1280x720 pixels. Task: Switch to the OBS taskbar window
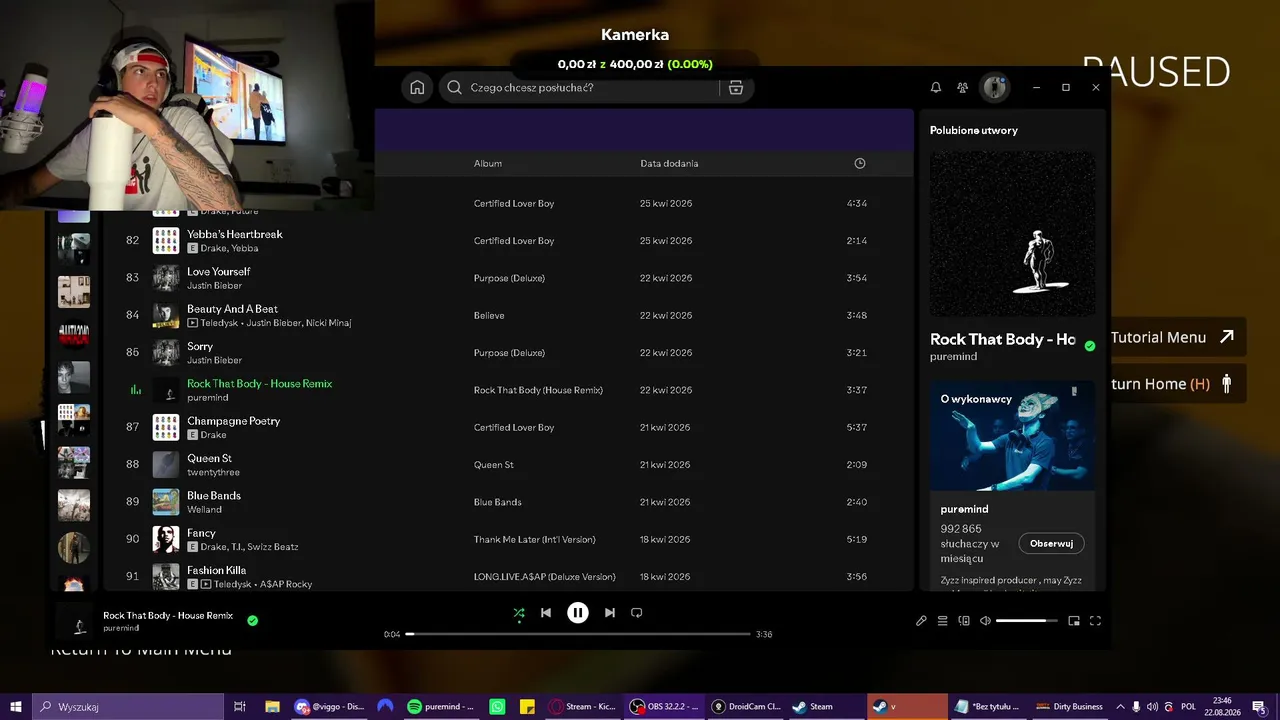[x=664, y=707]
